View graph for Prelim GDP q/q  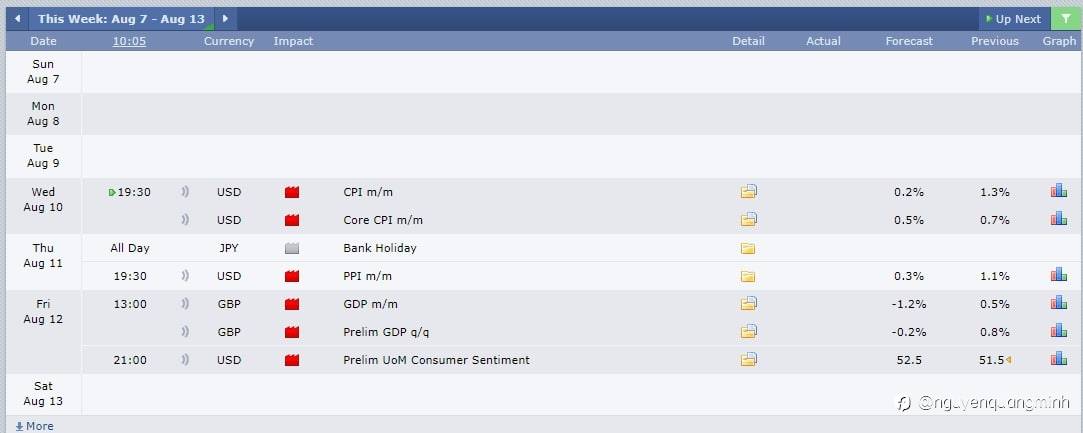[1058, 331]
